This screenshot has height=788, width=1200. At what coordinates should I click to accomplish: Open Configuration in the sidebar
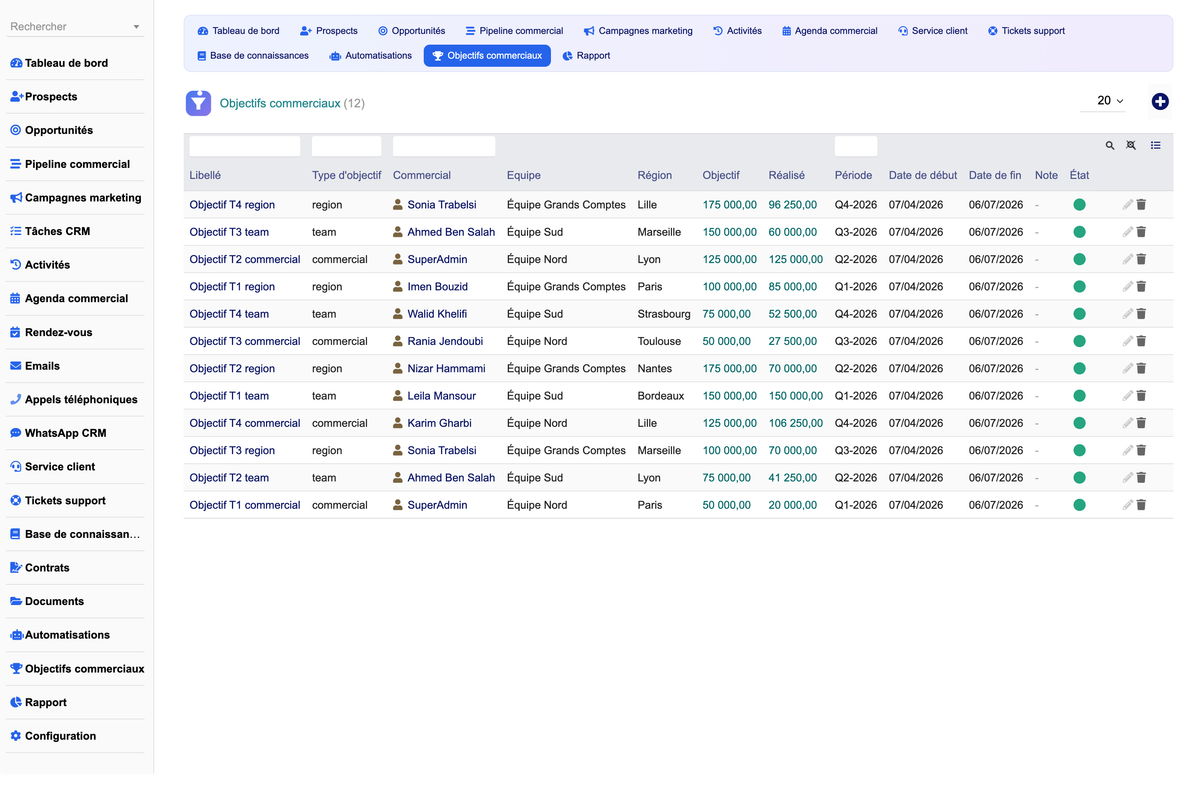(x=76, y=736)
